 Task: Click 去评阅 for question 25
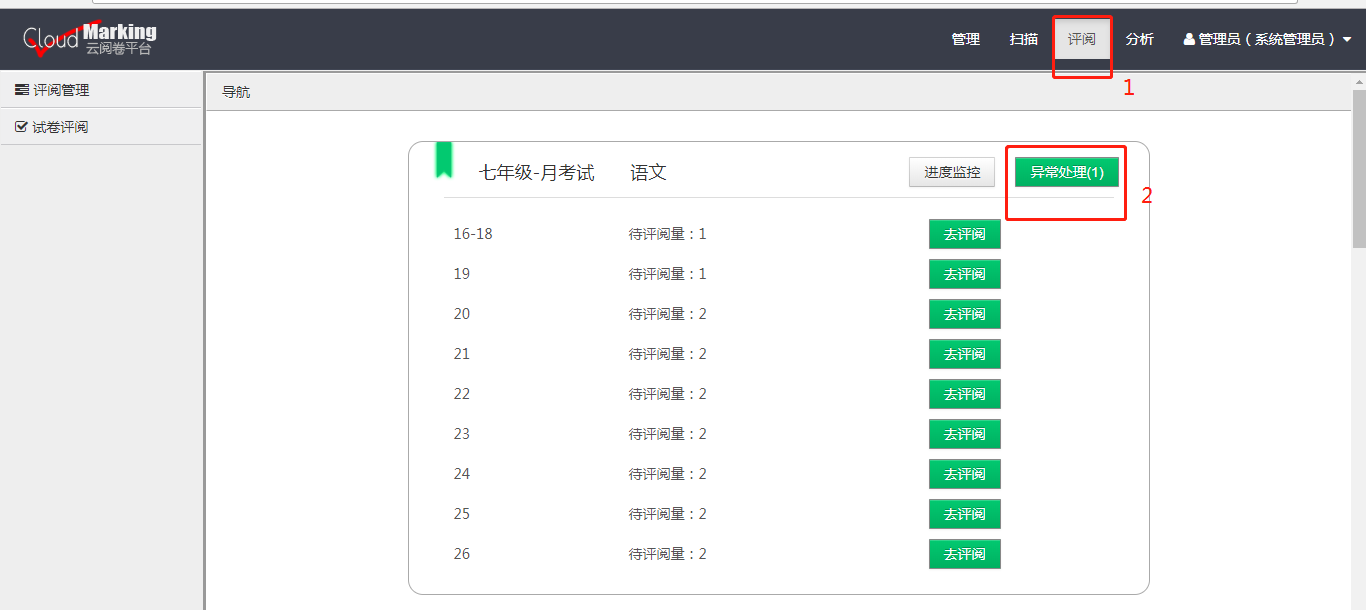coord(965,514)
